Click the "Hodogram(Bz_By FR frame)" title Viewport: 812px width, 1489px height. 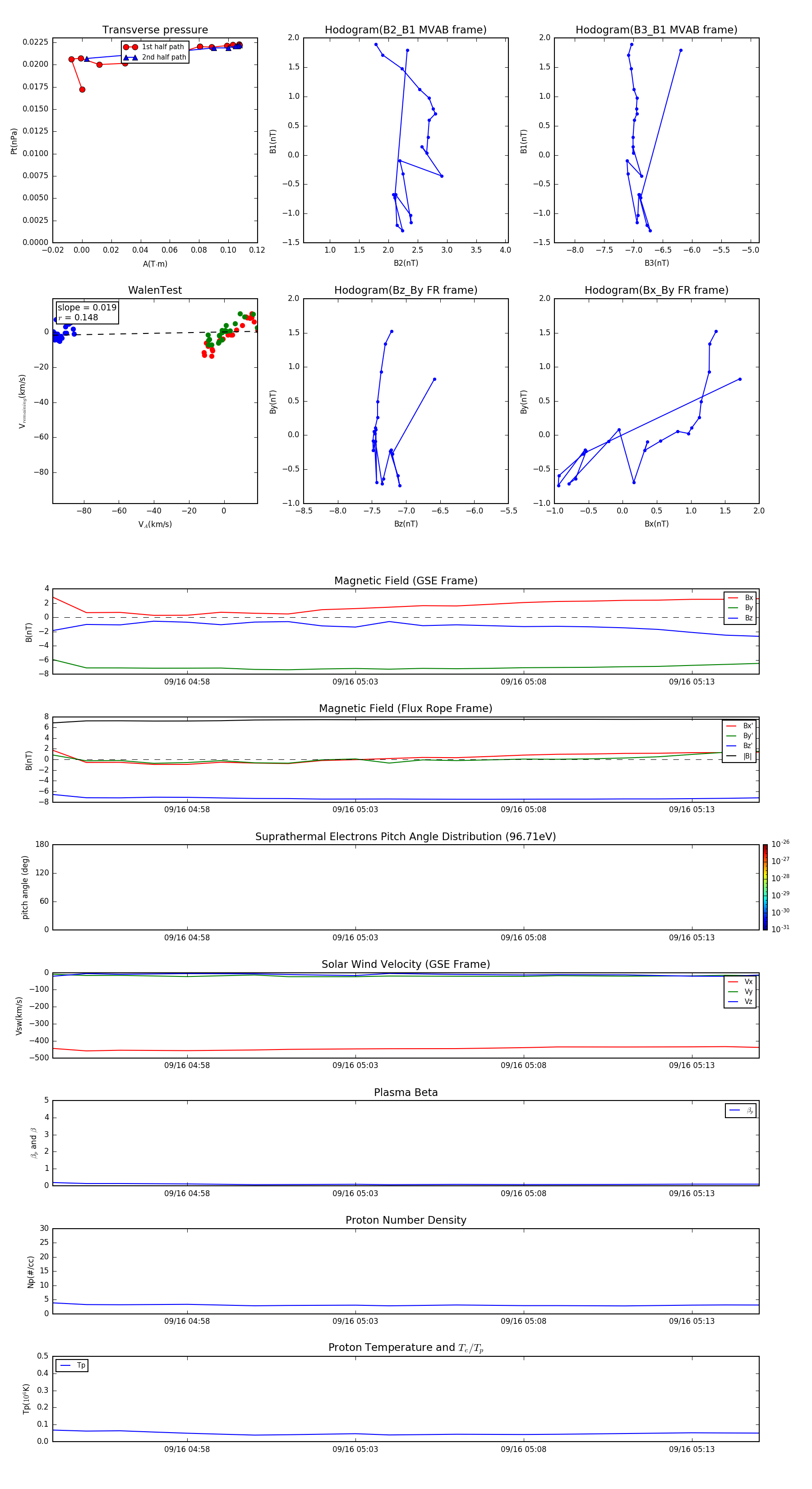click(406, 290)
